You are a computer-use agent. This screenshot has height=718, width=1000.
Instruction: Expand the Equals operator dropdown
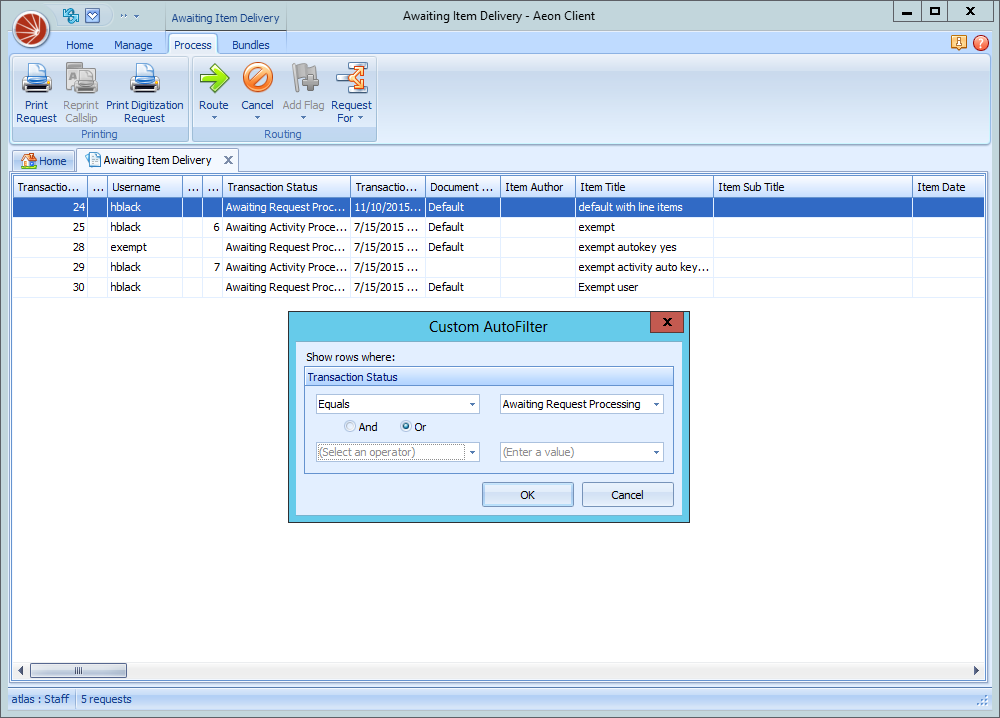click(x=472, y=405)
